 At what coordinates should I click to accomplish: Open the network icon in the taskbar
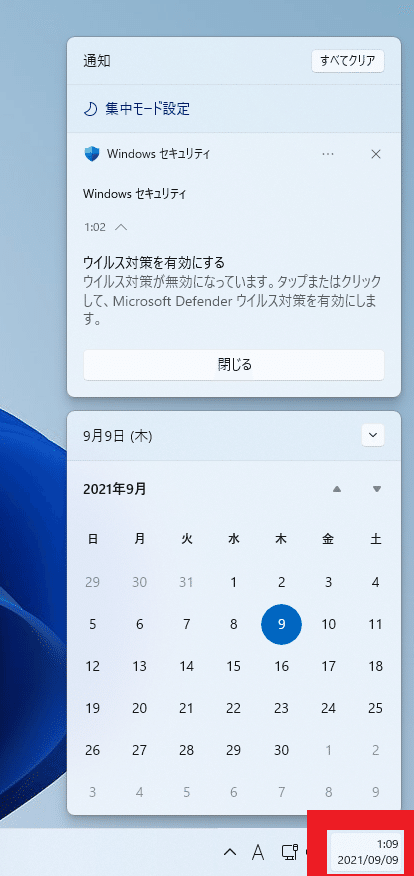click(x=289, y=853)
